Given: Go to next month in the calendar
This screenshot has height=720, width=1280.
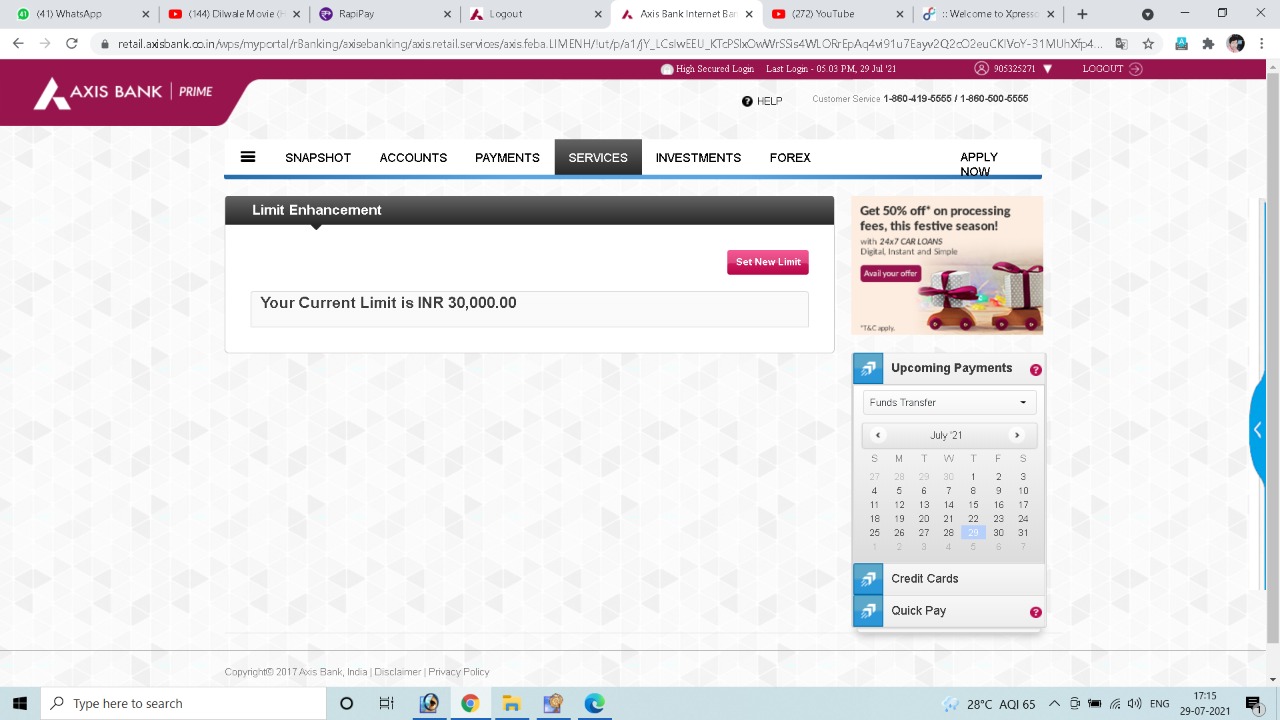Looking at the screenshot, I should [x=1017, y=434].
